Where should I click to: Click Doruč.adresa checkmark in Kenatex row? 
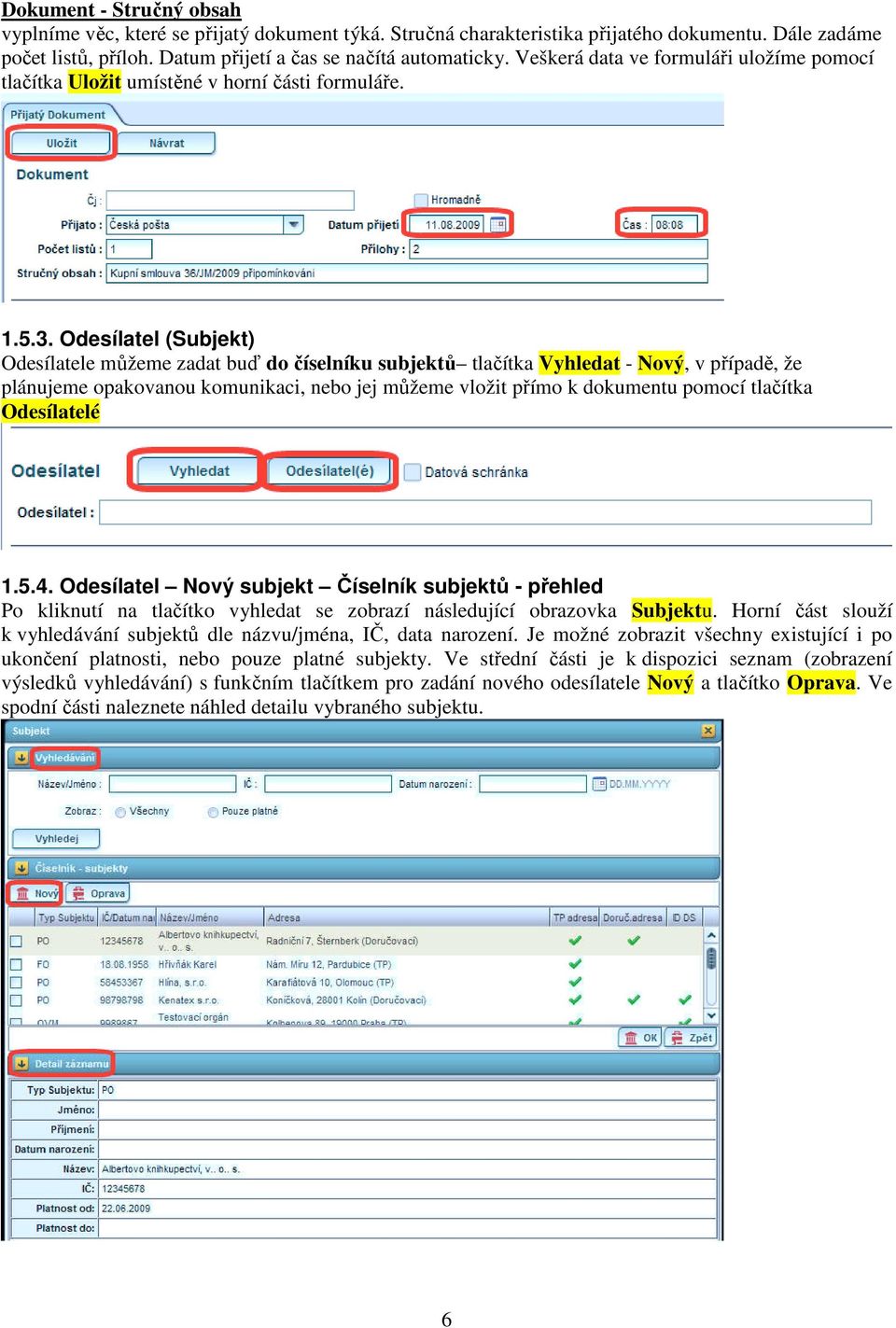634,999
